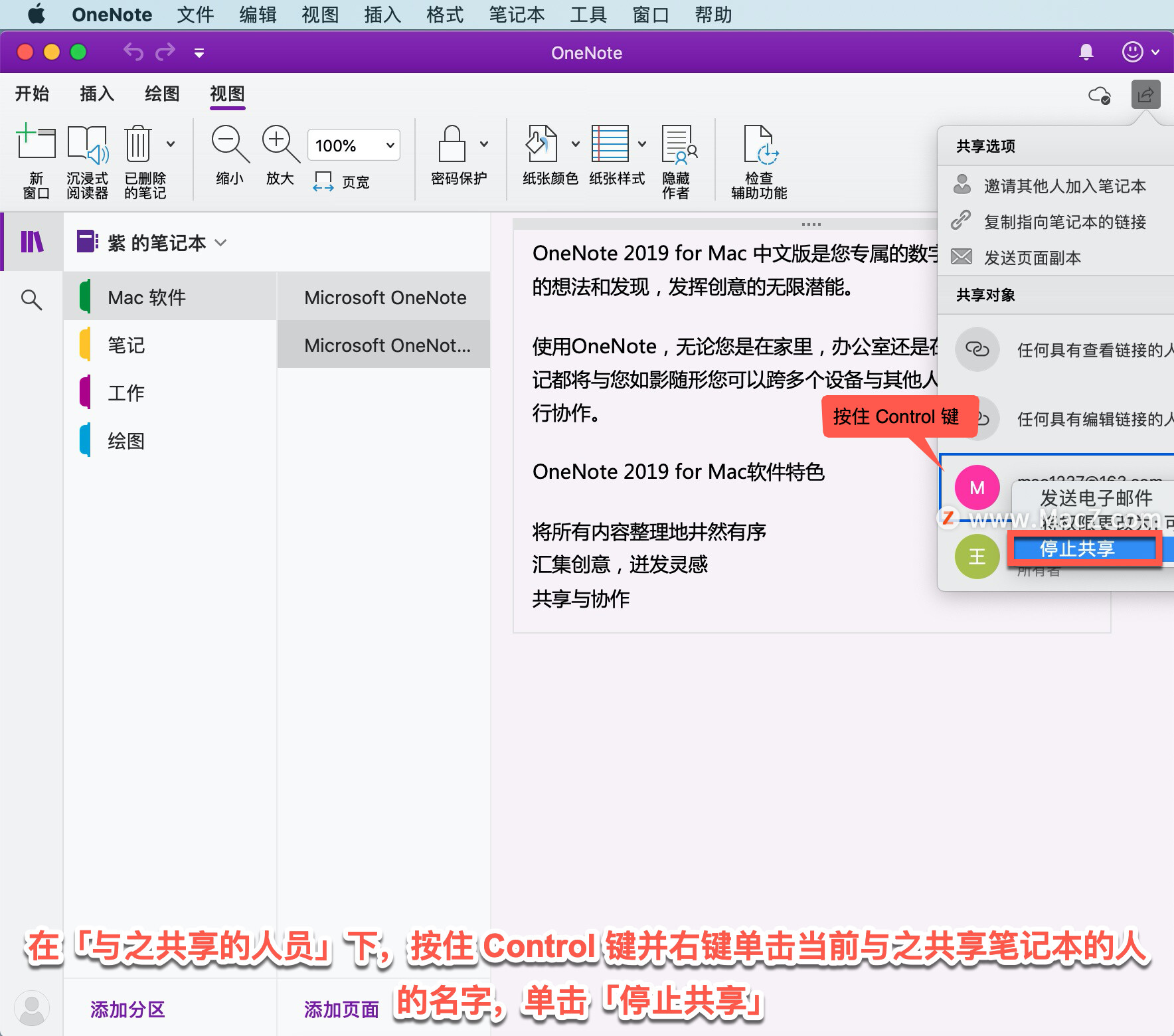Click the line 共享与协作 in note
1174x1036 pixels.
580,598
